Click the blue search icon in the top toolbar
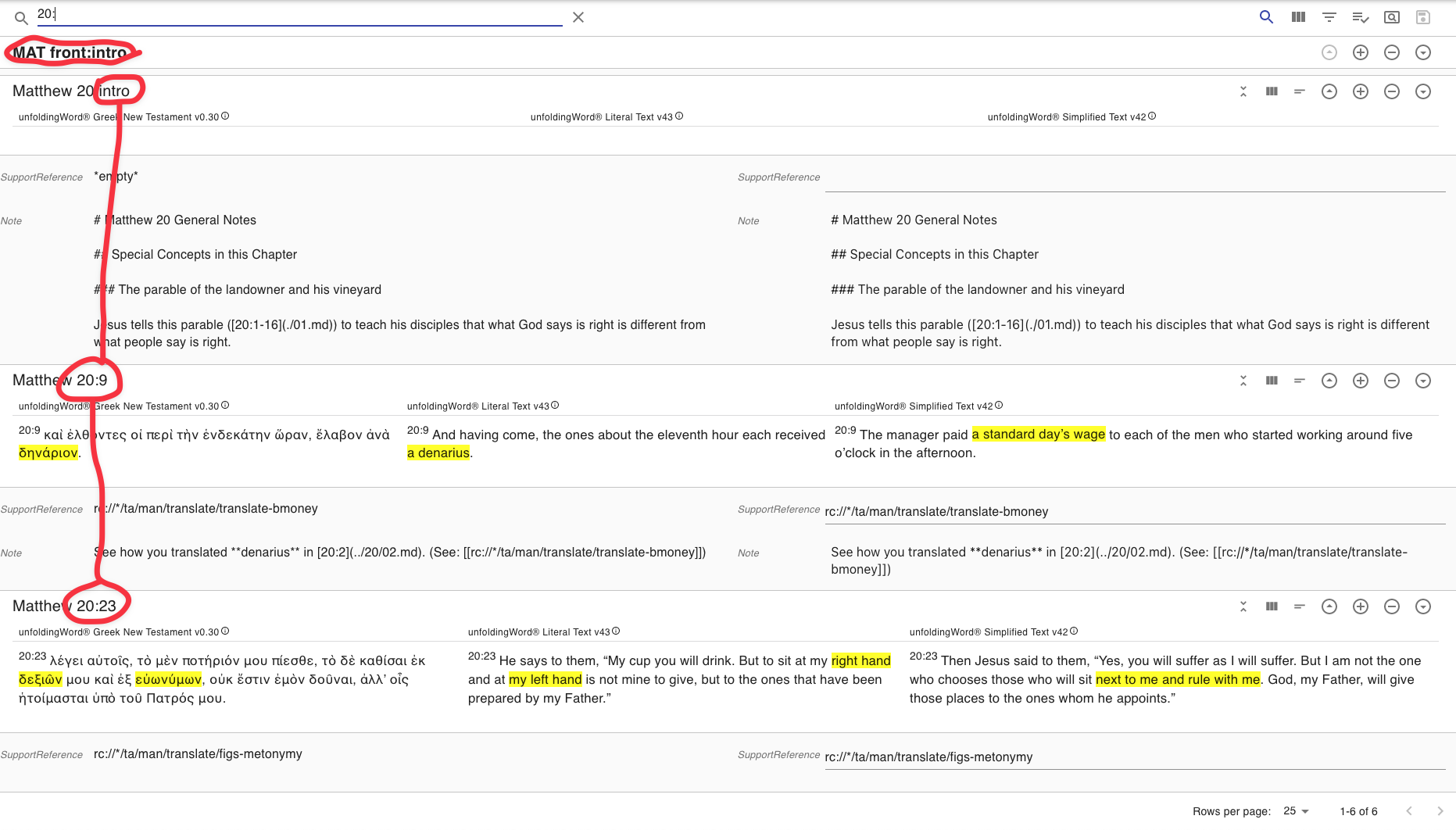The width and height of the screenshot is (1456, 830). 1266,16
